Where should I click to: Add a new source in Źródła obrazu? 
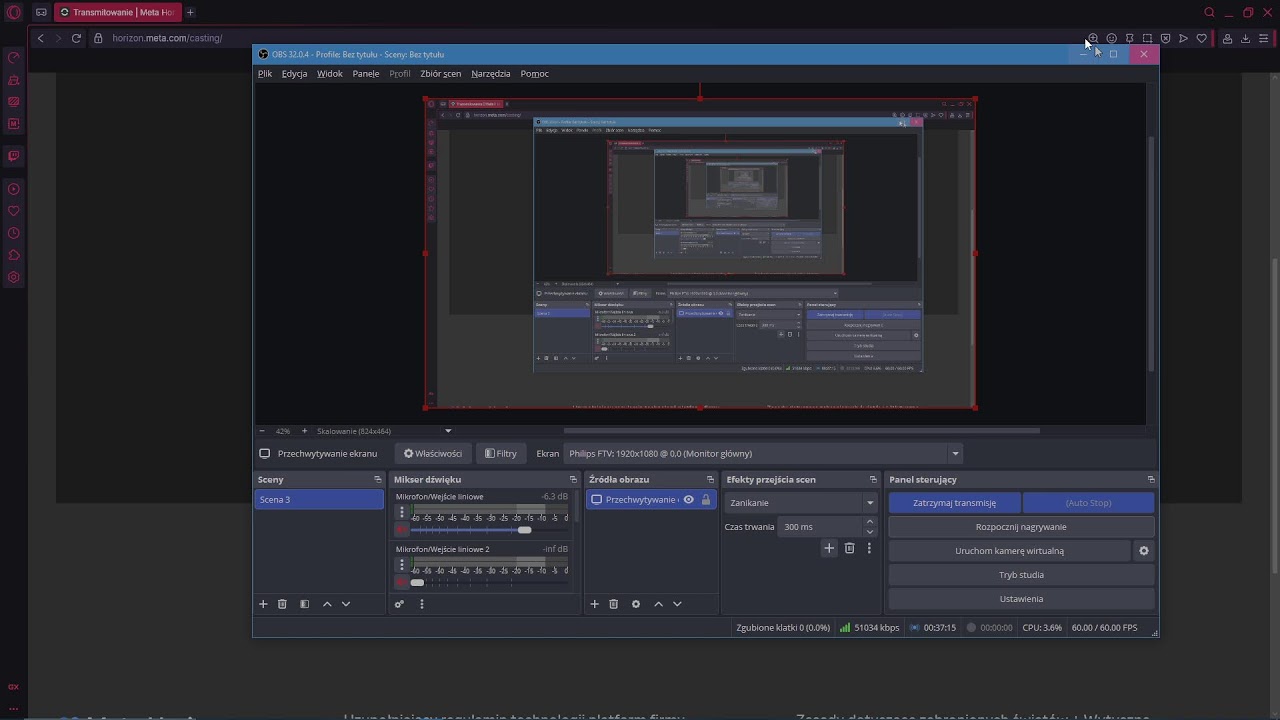pos(594,604)
